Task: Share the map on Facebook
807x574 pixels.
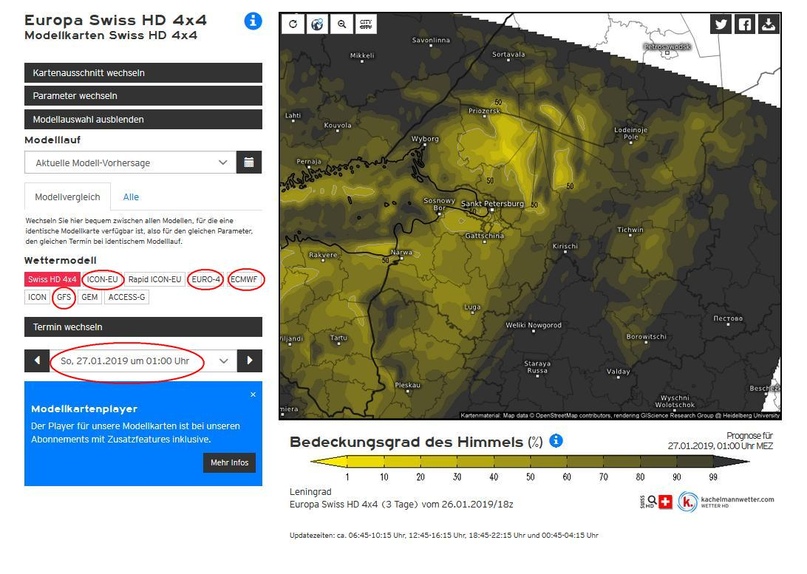Action: point(745,24)
